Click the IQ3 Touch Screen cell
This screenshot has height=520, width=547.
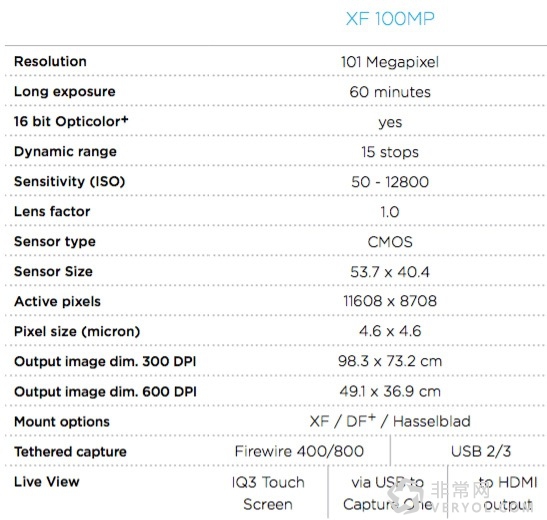click(x=268, y=493)
